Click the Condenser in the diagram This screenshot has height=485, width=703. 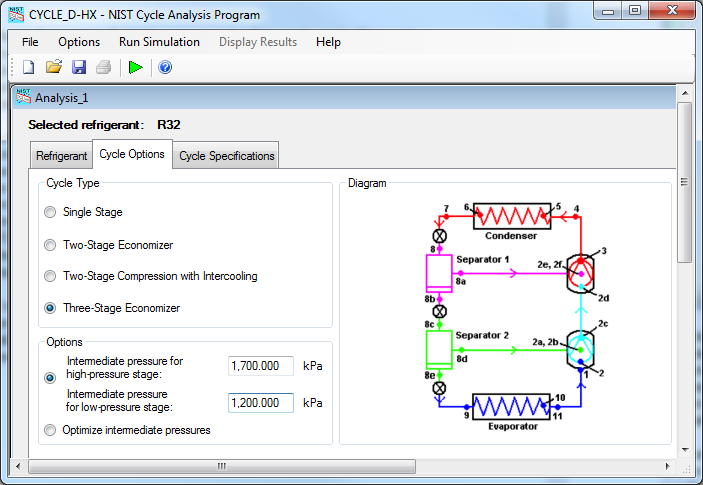tap(512, 216)
